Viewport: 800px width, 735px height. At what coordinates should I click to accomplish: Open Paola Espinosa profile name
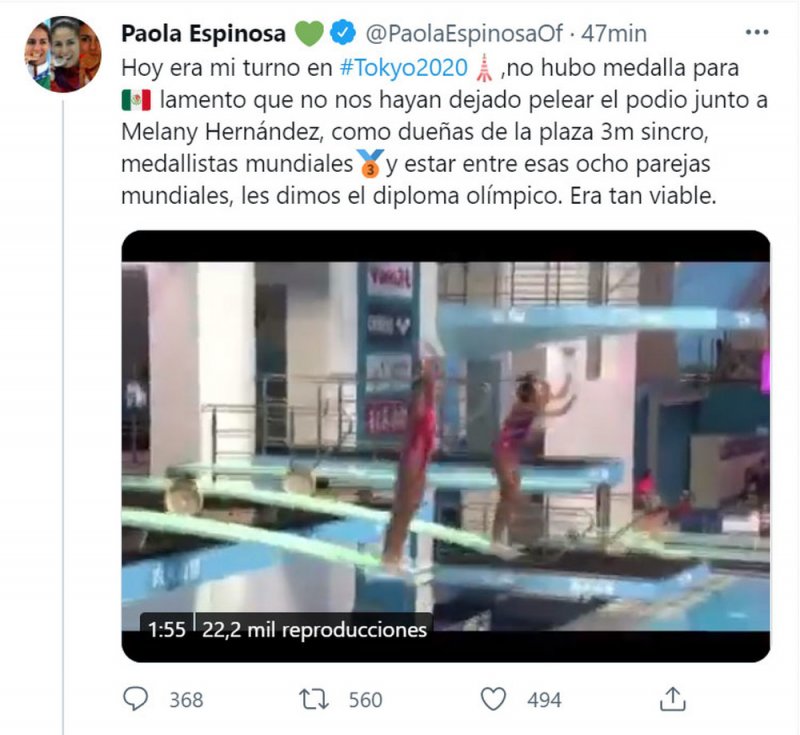[204, 34]
